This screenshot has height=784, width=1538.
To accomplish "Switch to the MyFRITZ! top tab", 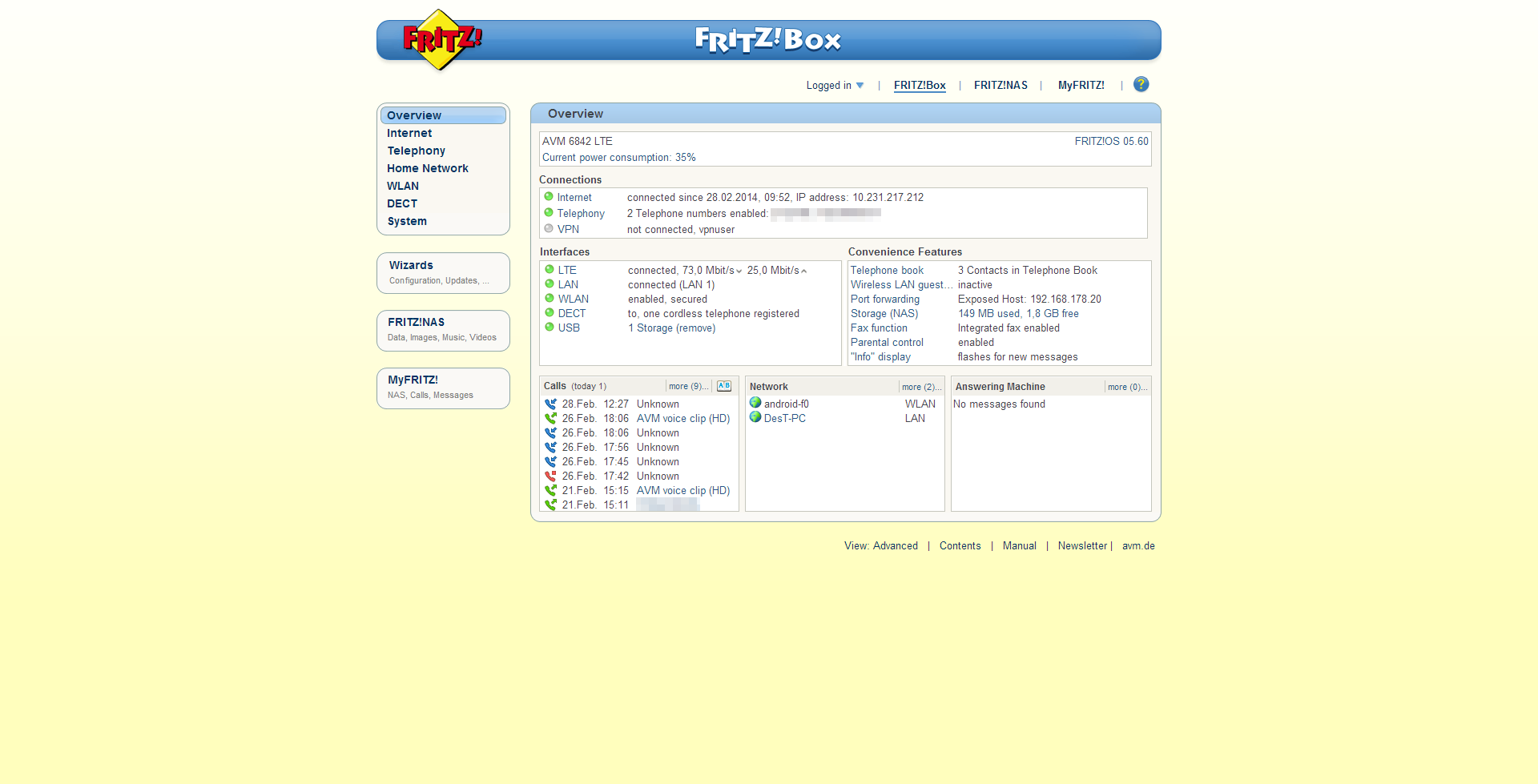I will (x=1081, y=86).
